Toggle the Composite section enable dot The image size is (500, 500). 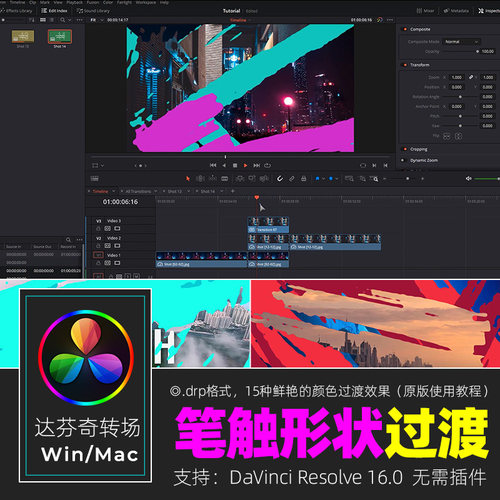tap(405, 29)
